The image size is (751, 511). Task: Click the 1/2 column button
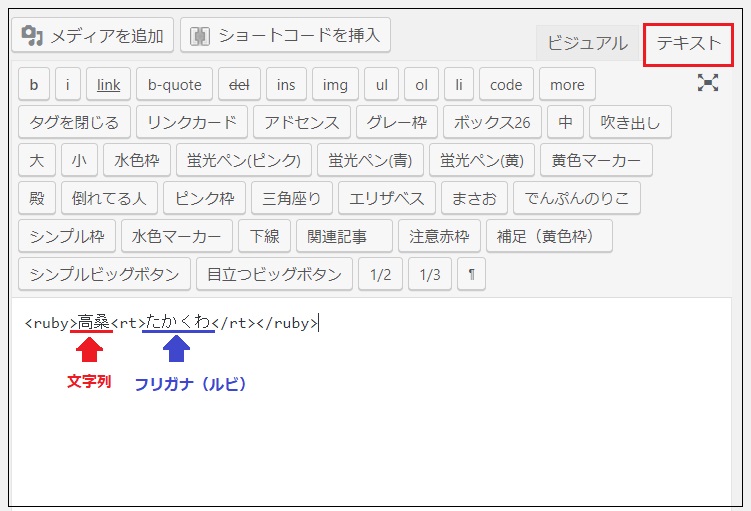(x=380, y=274)
